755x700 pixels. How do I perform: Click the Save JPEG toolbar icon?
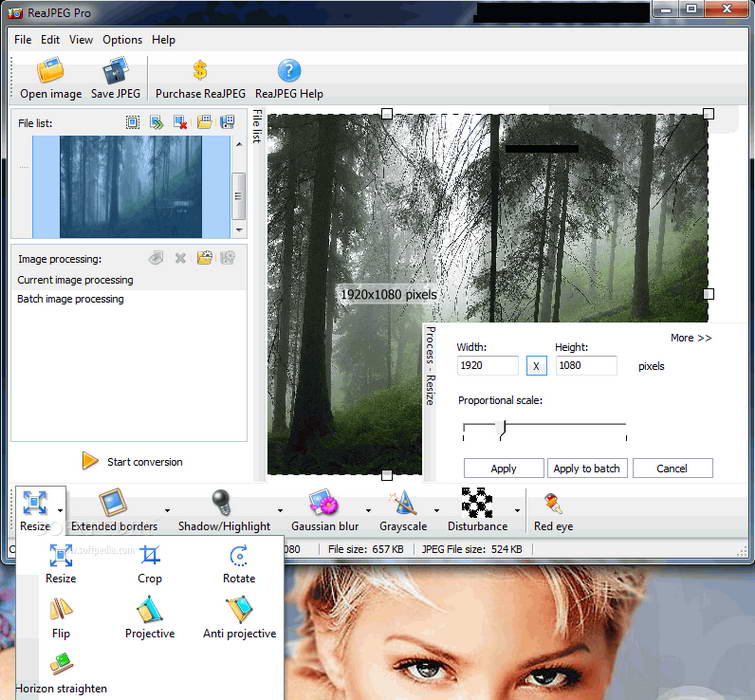click(x=116, y=71)
